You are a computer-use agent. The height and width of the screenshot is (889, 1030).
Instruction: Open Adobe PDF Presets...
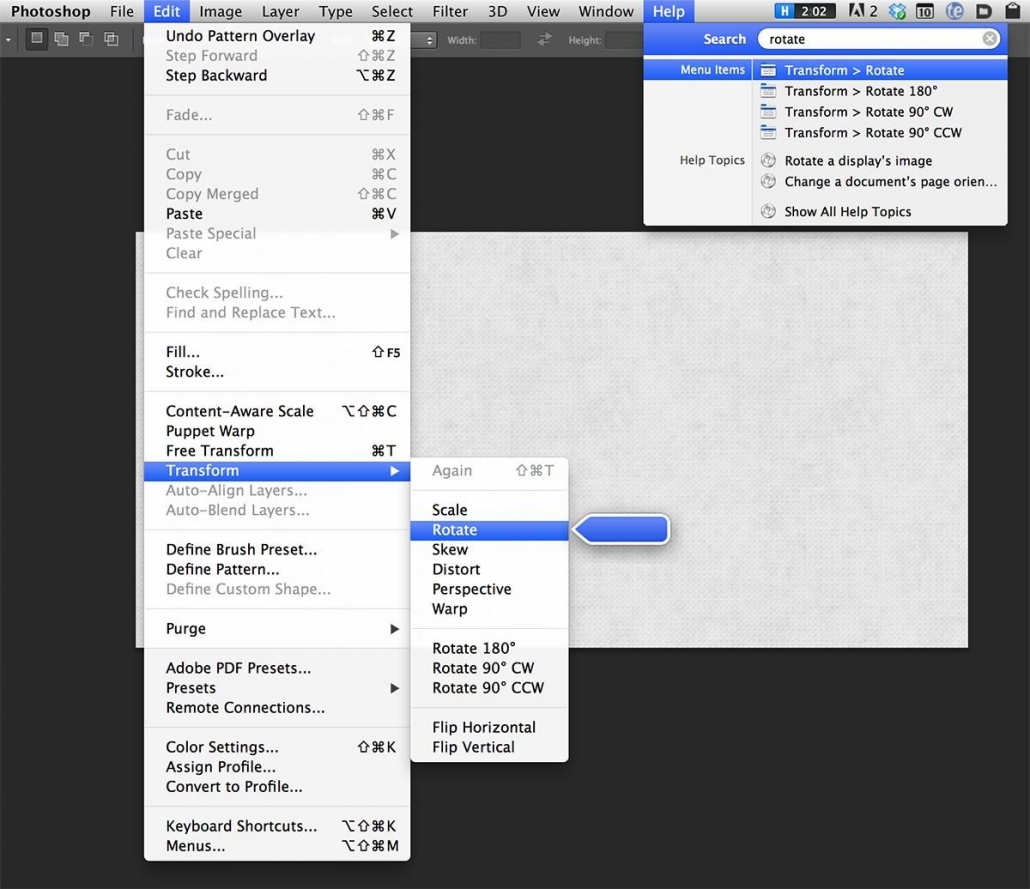pos(277,668)
